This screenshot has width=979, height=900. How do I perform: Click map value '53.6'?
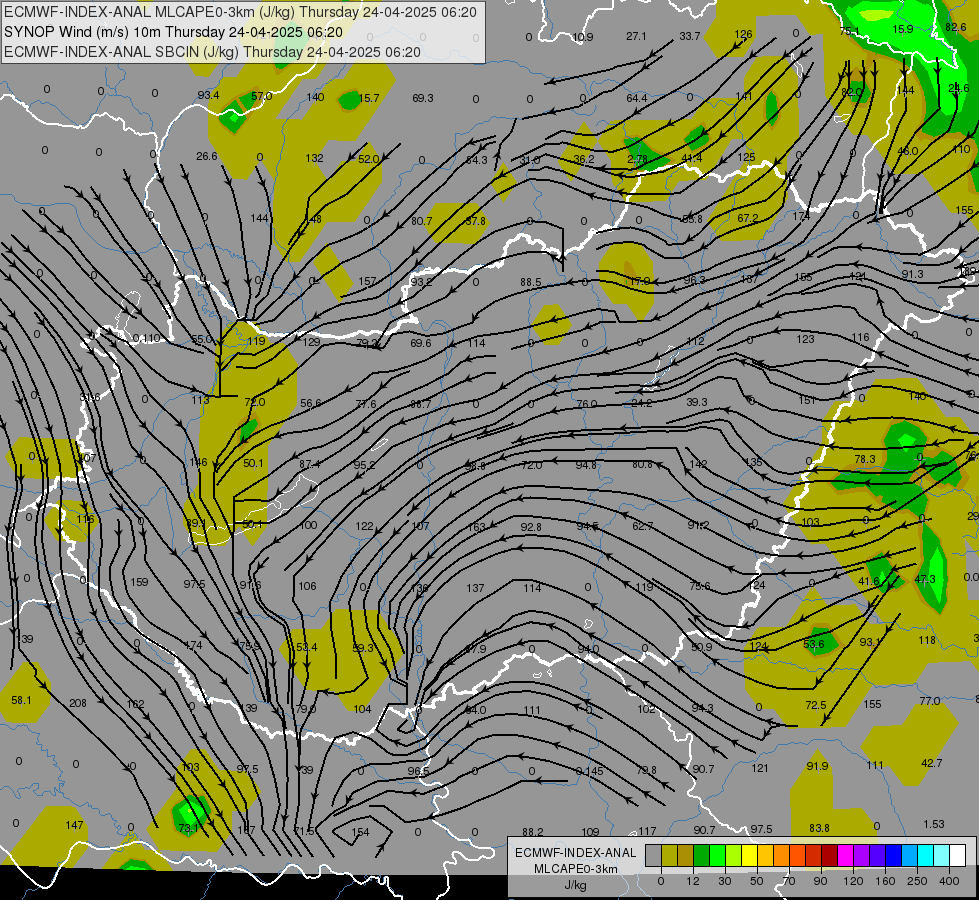coord(814,644)
